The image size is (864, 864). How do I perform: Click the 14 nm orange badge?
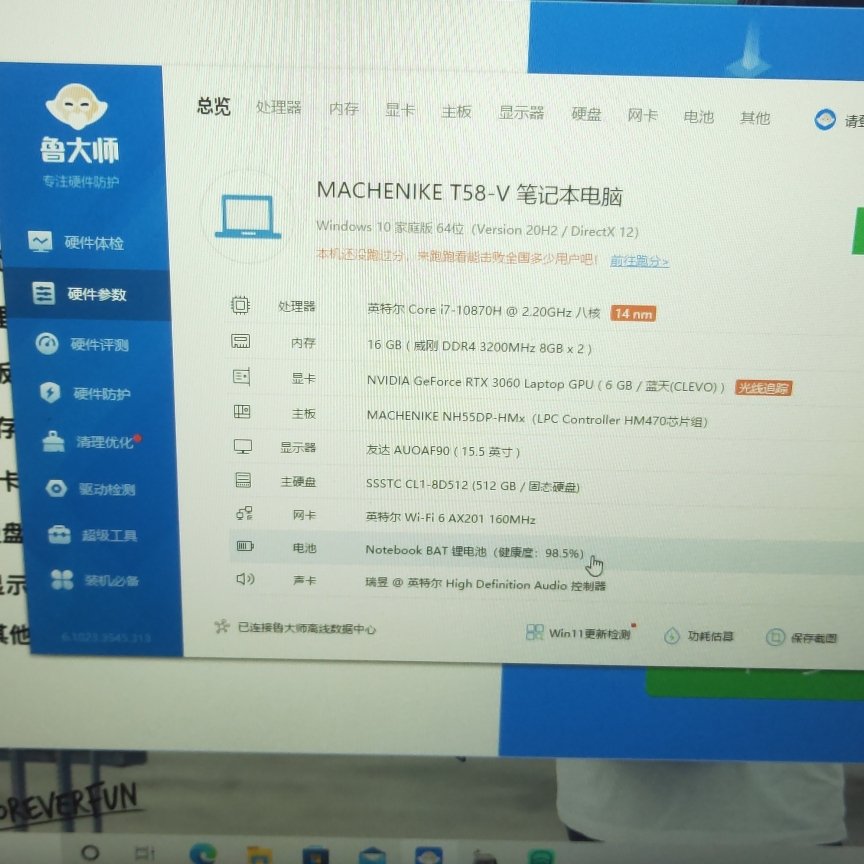(633, 314)
